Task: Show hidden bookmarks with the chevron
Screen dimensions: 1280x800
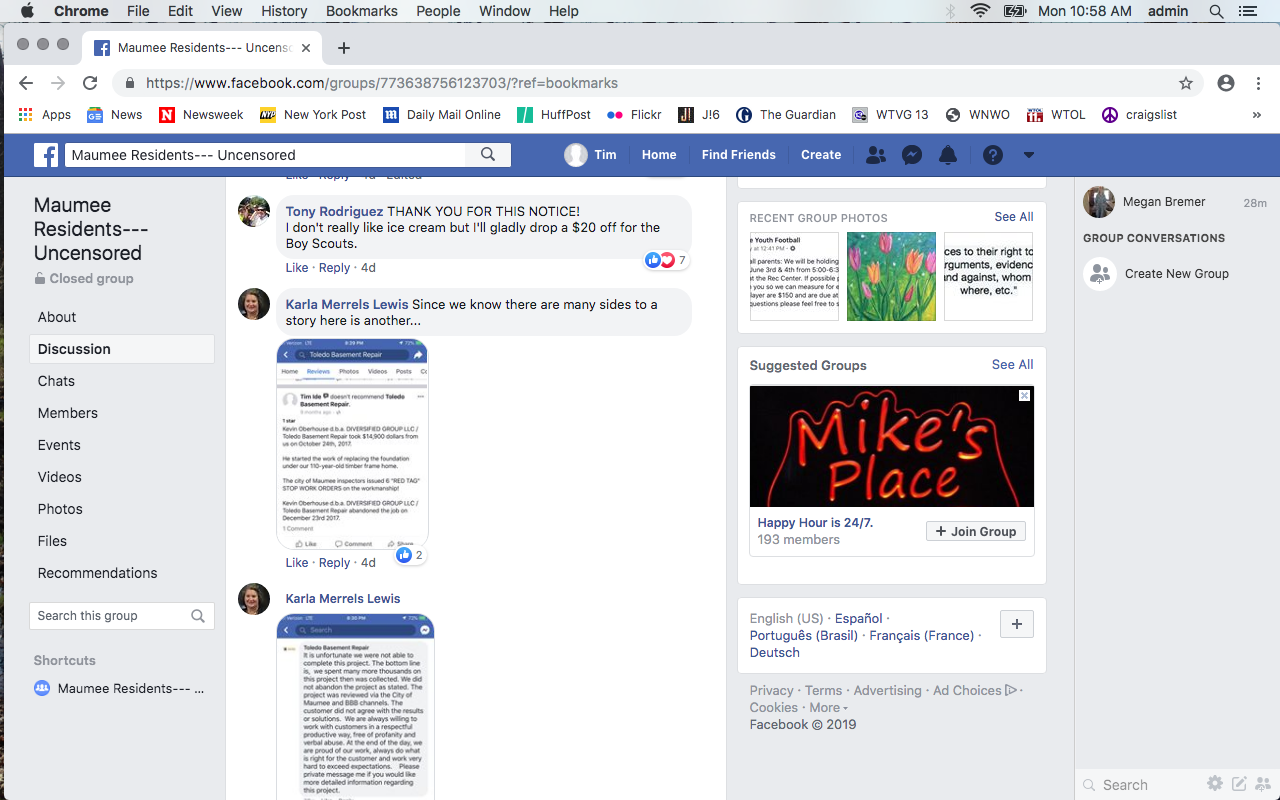Action: click(1256, 115)
